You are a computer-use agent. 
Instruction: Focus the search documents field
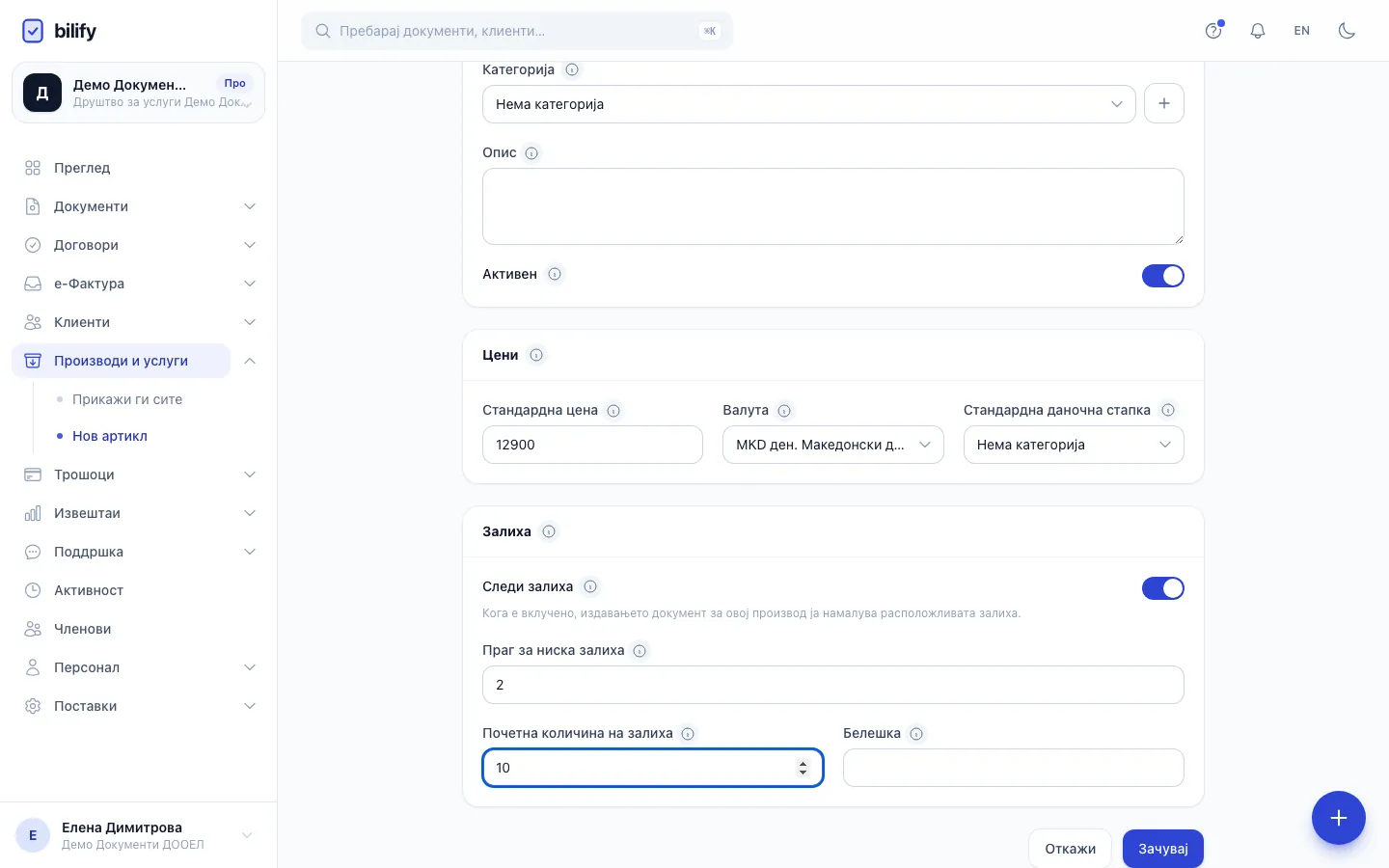[517, 31]
